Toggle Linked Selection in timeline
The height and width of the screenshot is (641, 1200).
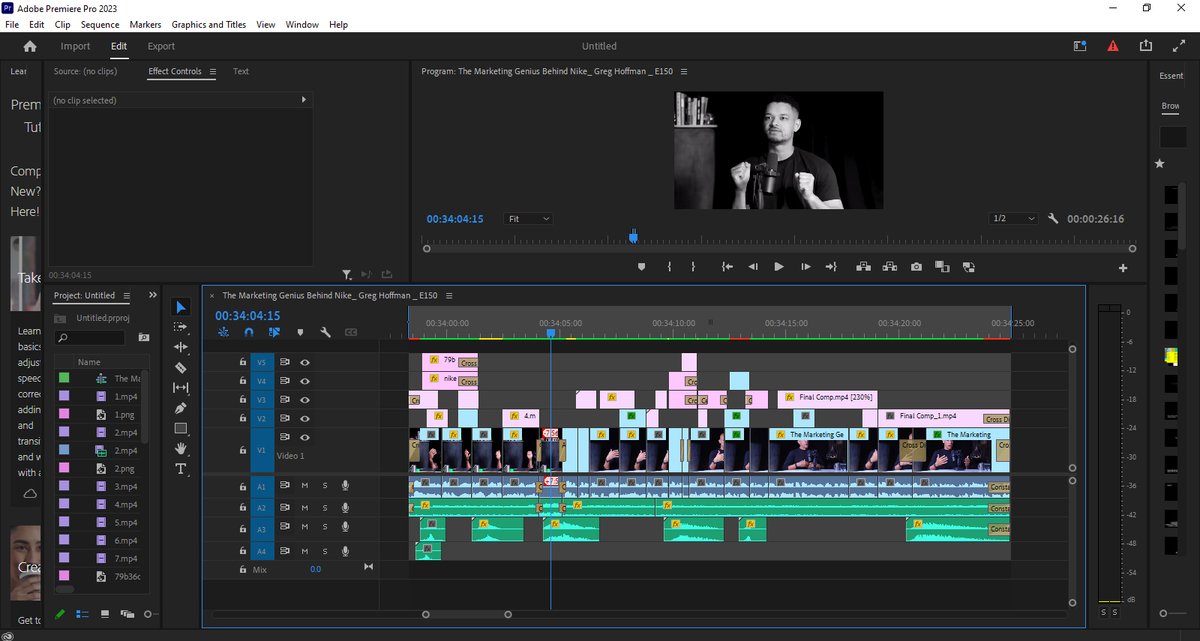coord(274,332)
